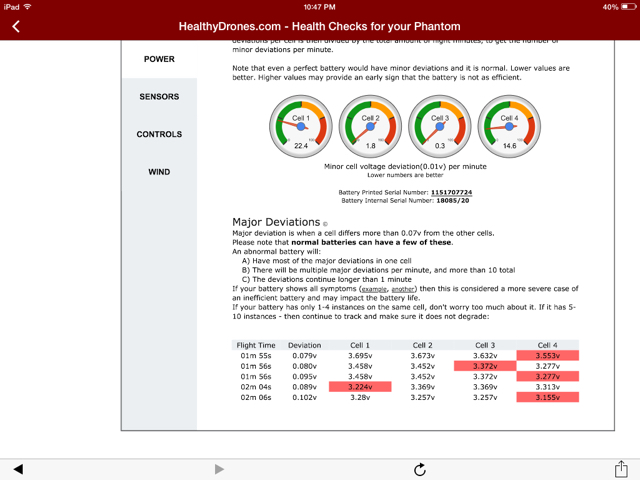This screenshot has height=480, width=640.
Task: Click highlighted cell 3.277v in 0.095v row
Action: (547, 376)
